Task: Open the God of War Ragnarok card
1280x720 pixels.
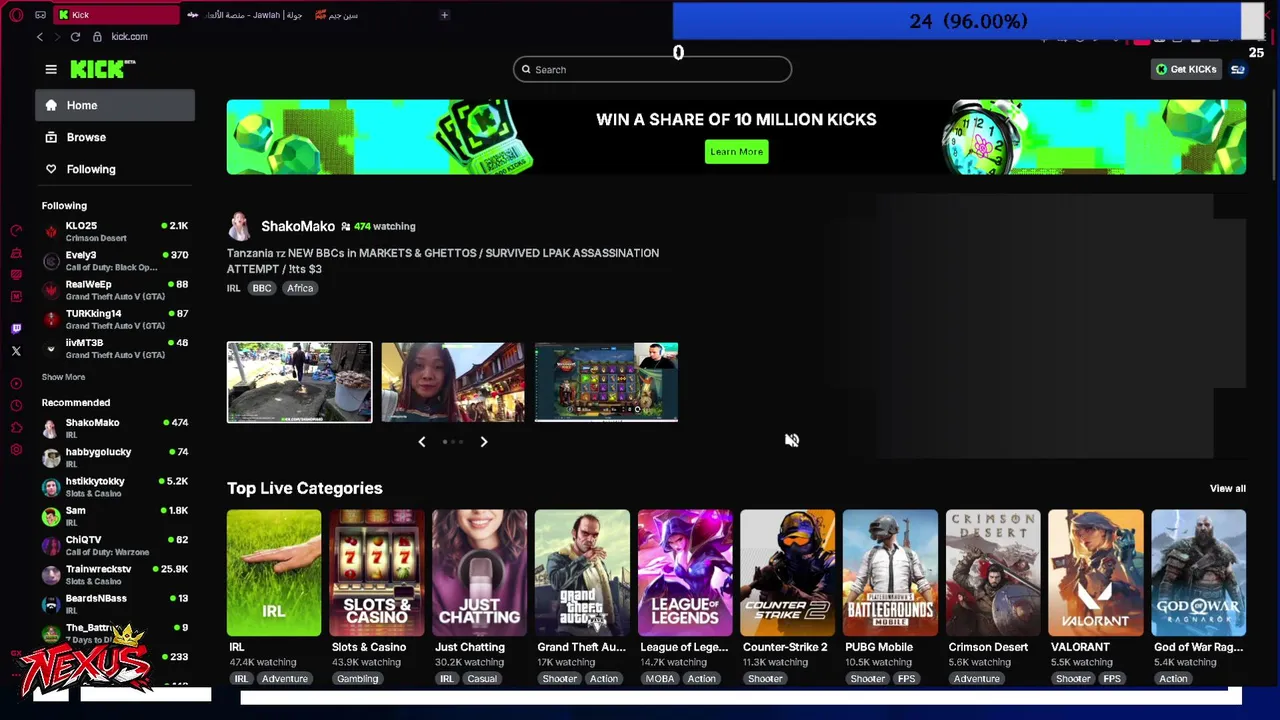Action: coord(1199,573)
